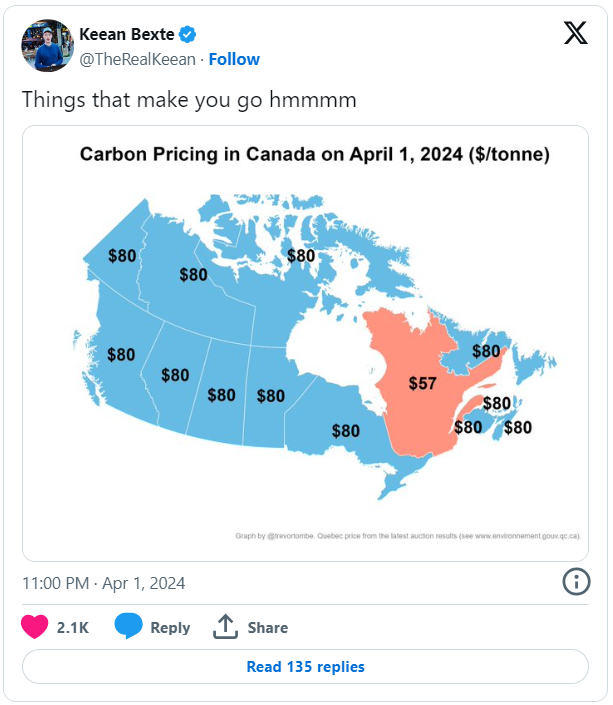Click the blue verified badge
613x705 pixels.
click(187, 34)
